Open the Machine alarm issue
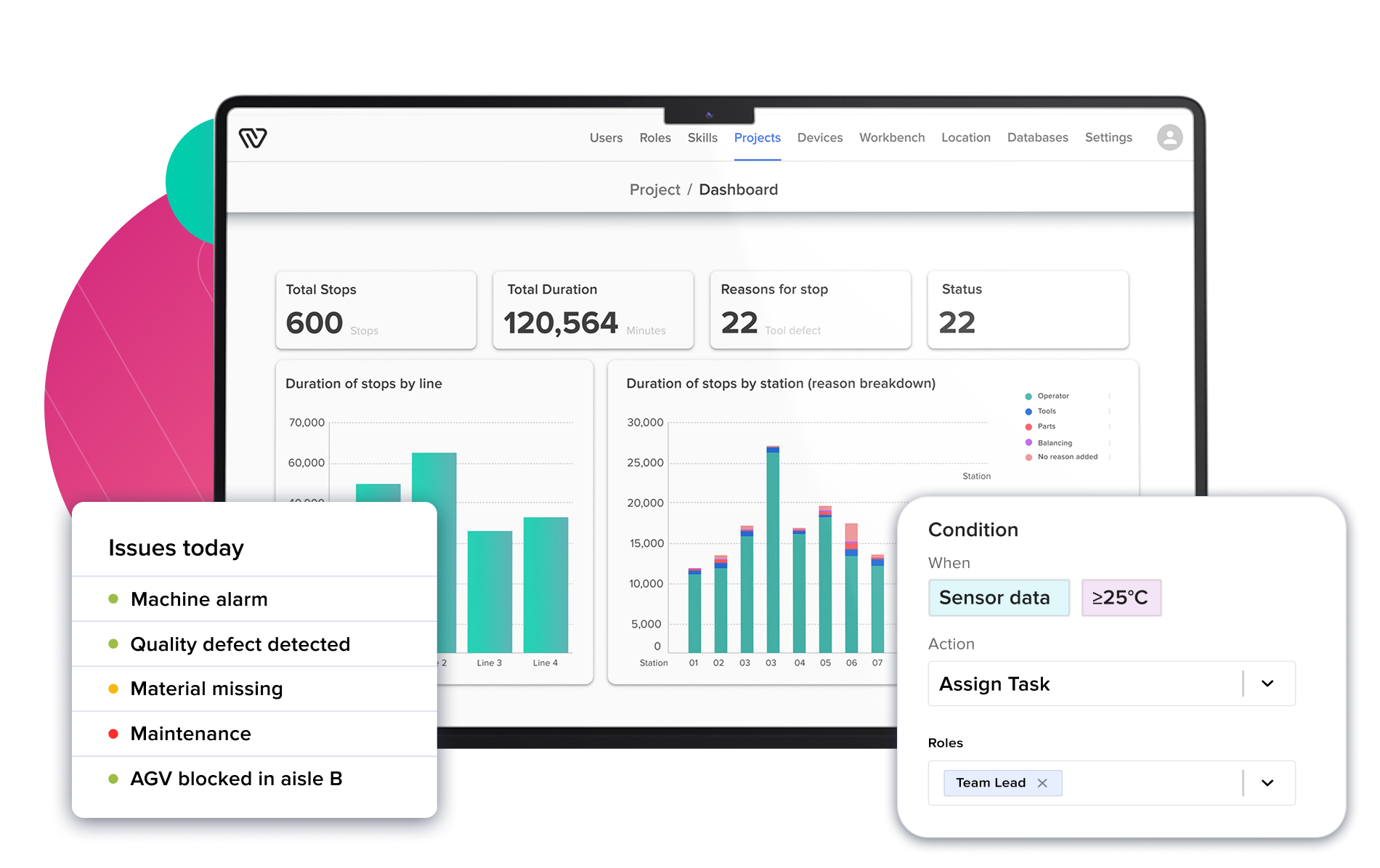Image resolution: width=1380 pixels, height=868 pixels. [199, 599]
